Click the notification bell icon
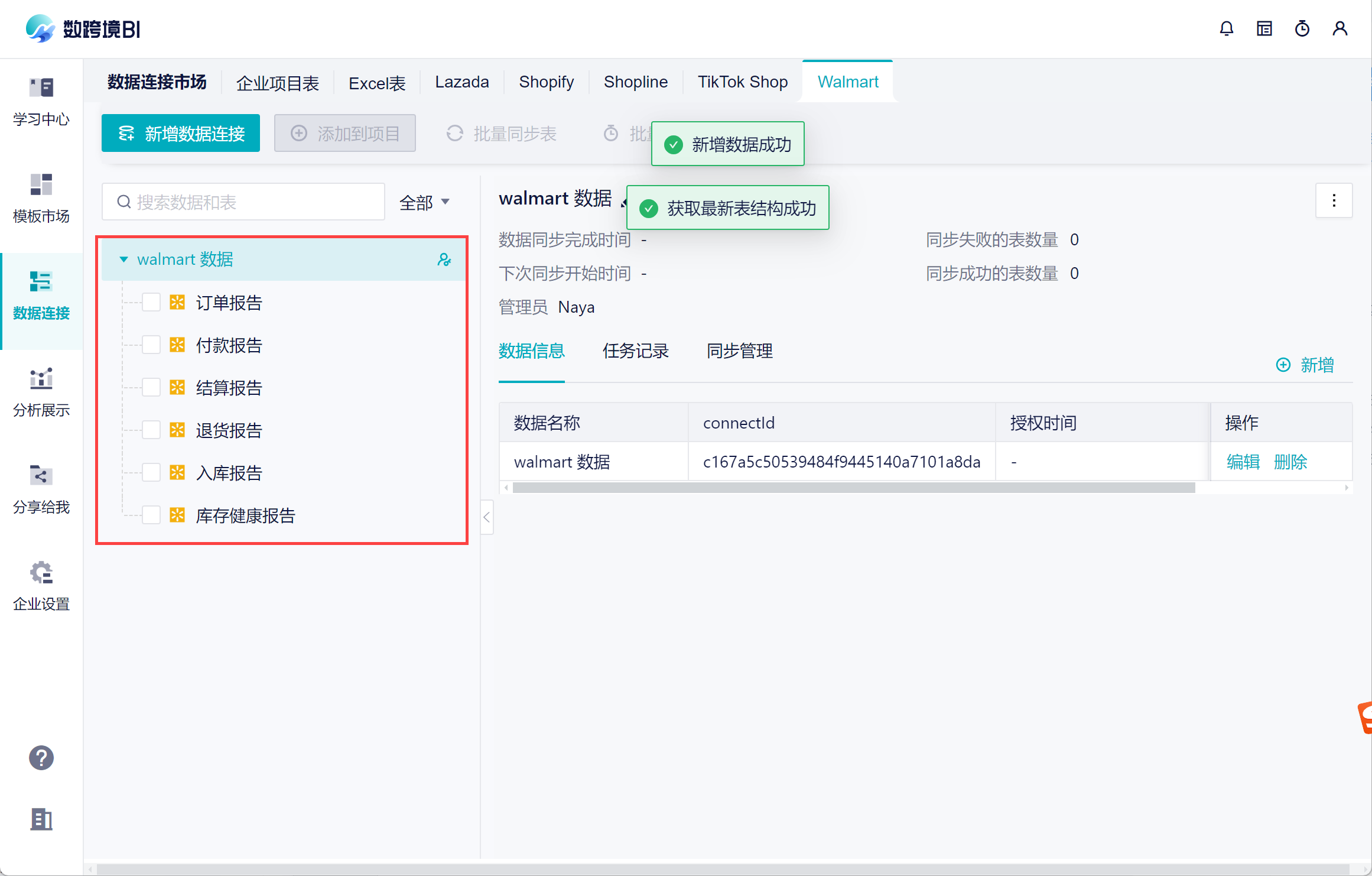 [x=1226, y=28]
